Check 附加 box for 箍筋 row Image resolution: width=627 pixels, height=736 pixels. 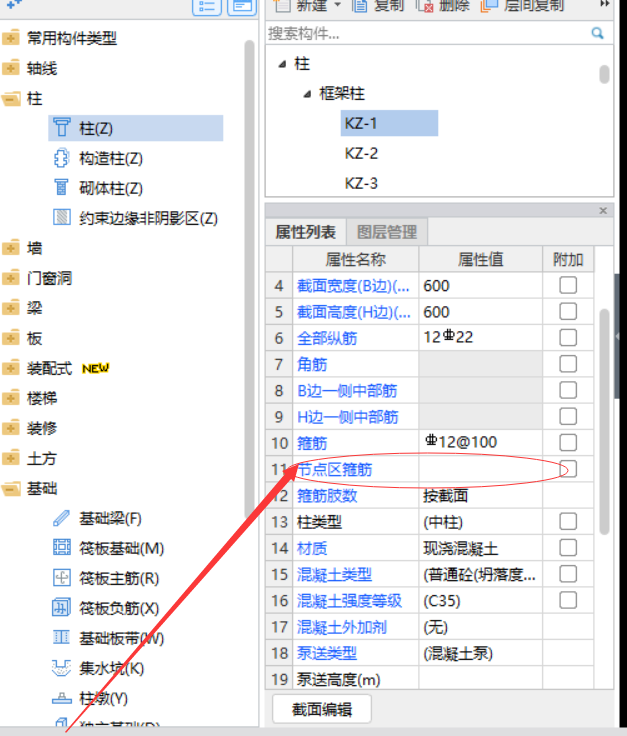click(568, 443)
